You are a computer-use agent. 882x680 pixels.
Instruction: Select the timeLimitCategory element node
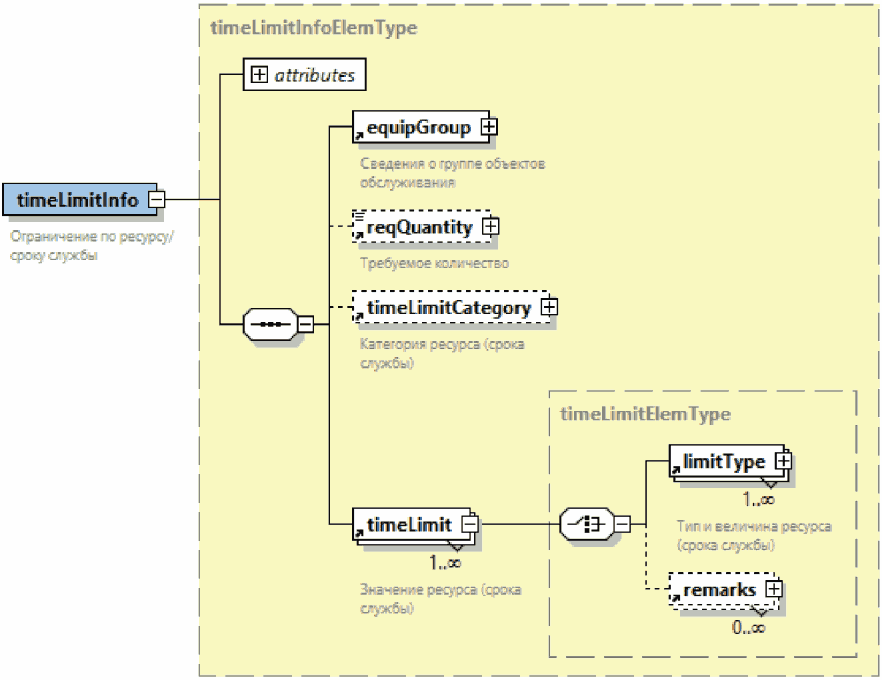[x=447, y=308]
